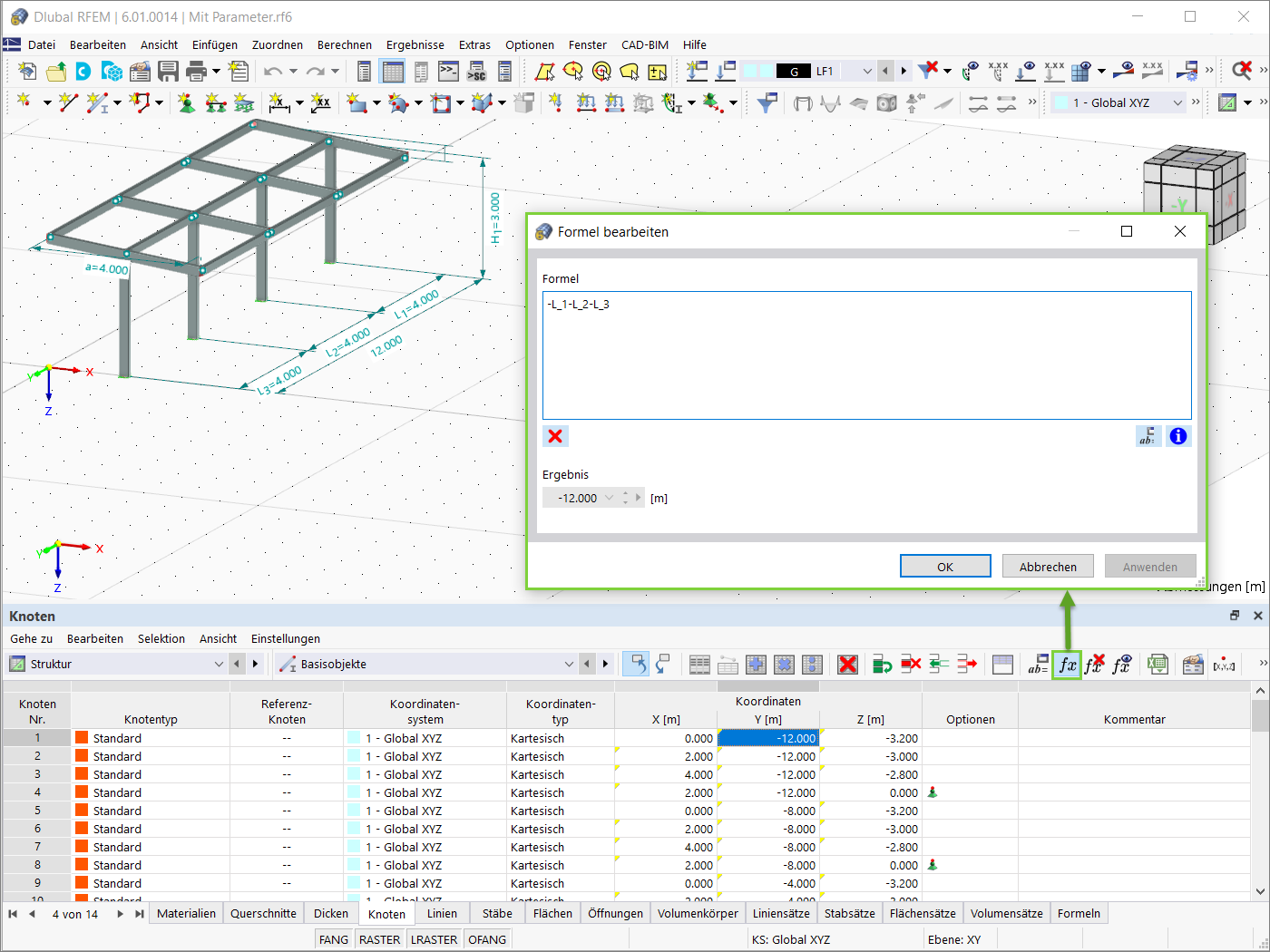Click the Save floppy disk icon
Screen dimensions: 1270x952
tap(168, 71)
